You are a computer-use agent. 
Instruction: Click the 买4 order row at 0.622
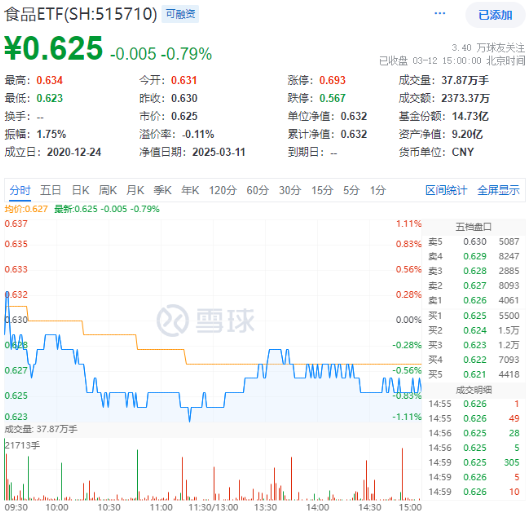(473, 360)
